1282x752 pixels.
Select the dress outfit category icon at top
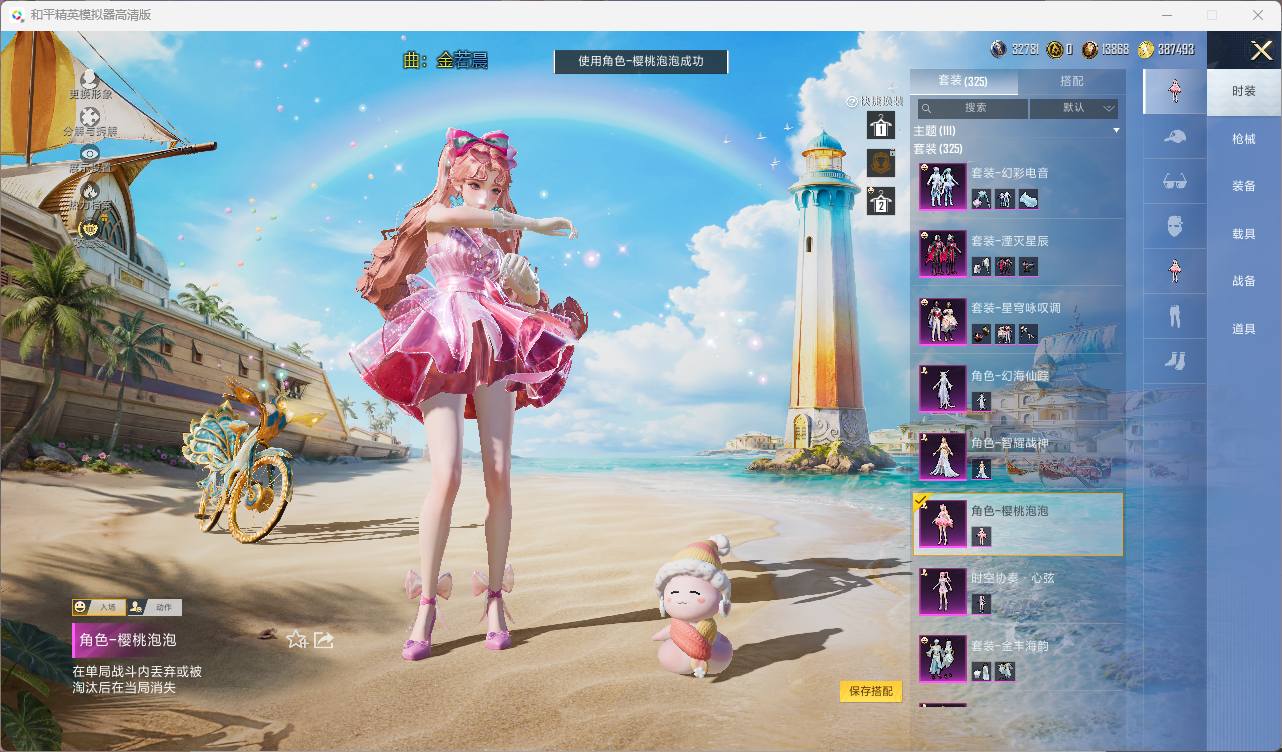(x=1175, y=91)
